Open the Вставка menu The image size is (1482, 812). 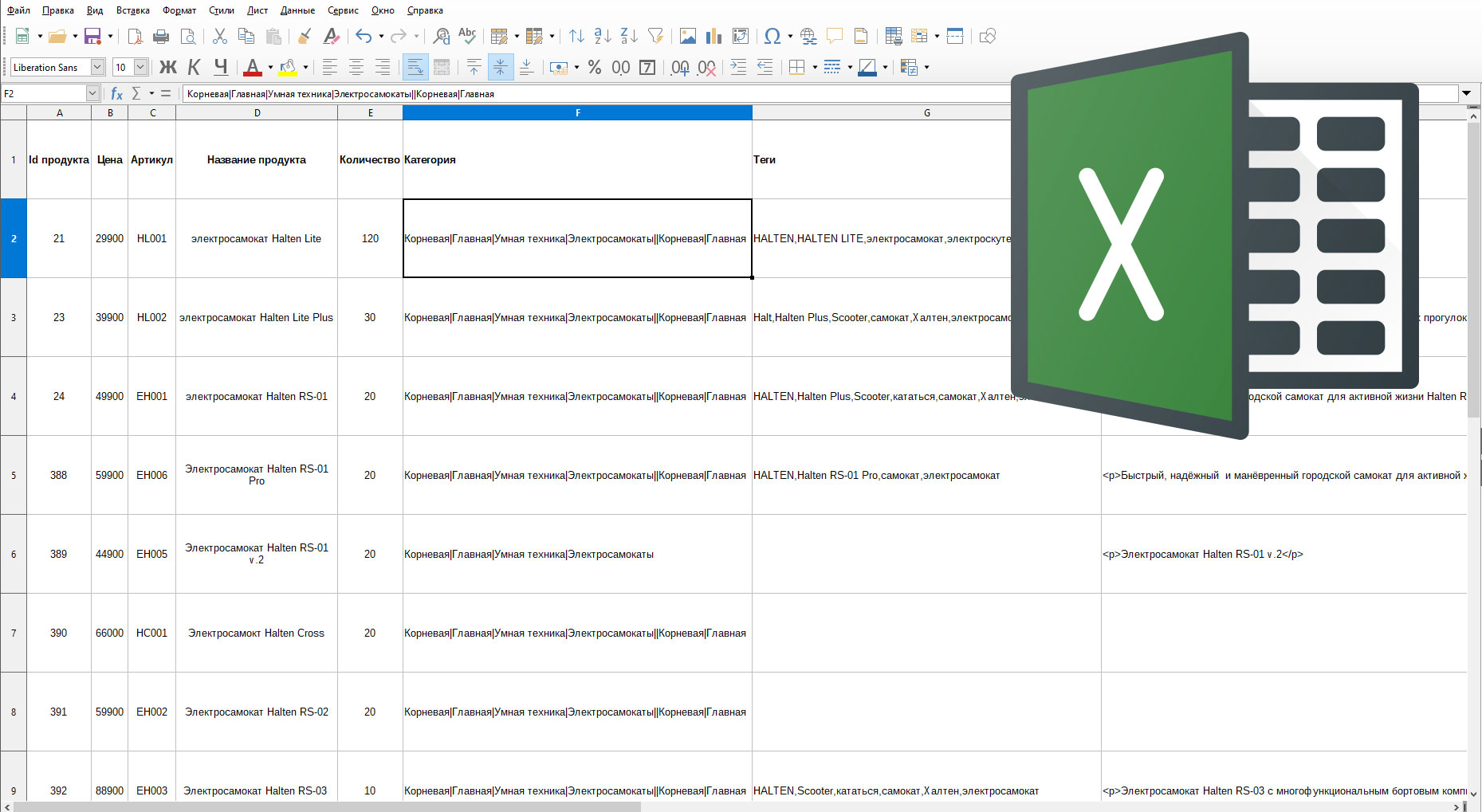[x=132, y=10]
